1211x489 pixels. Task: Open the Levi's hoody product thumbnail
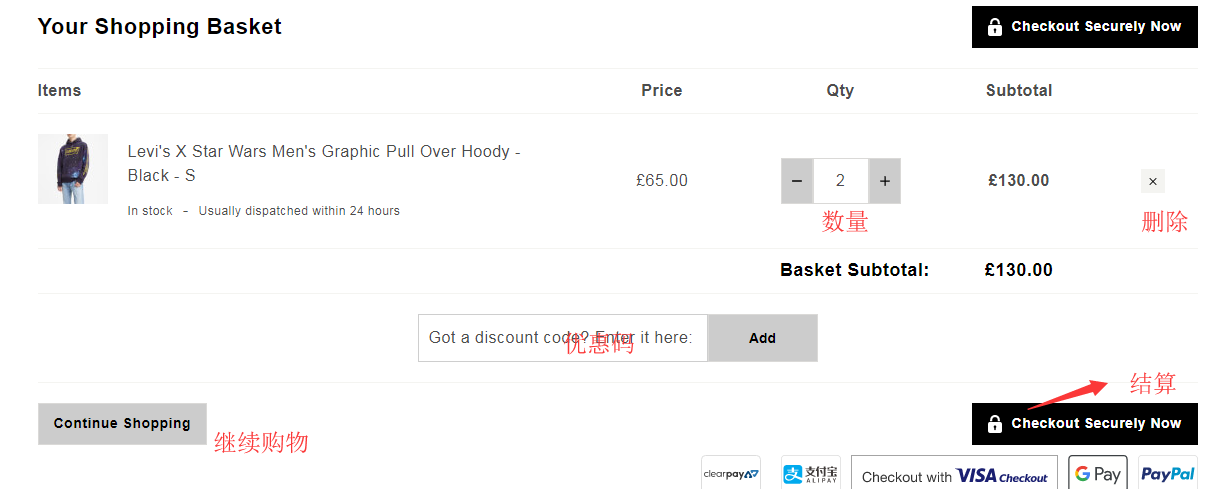coord(73,169)
